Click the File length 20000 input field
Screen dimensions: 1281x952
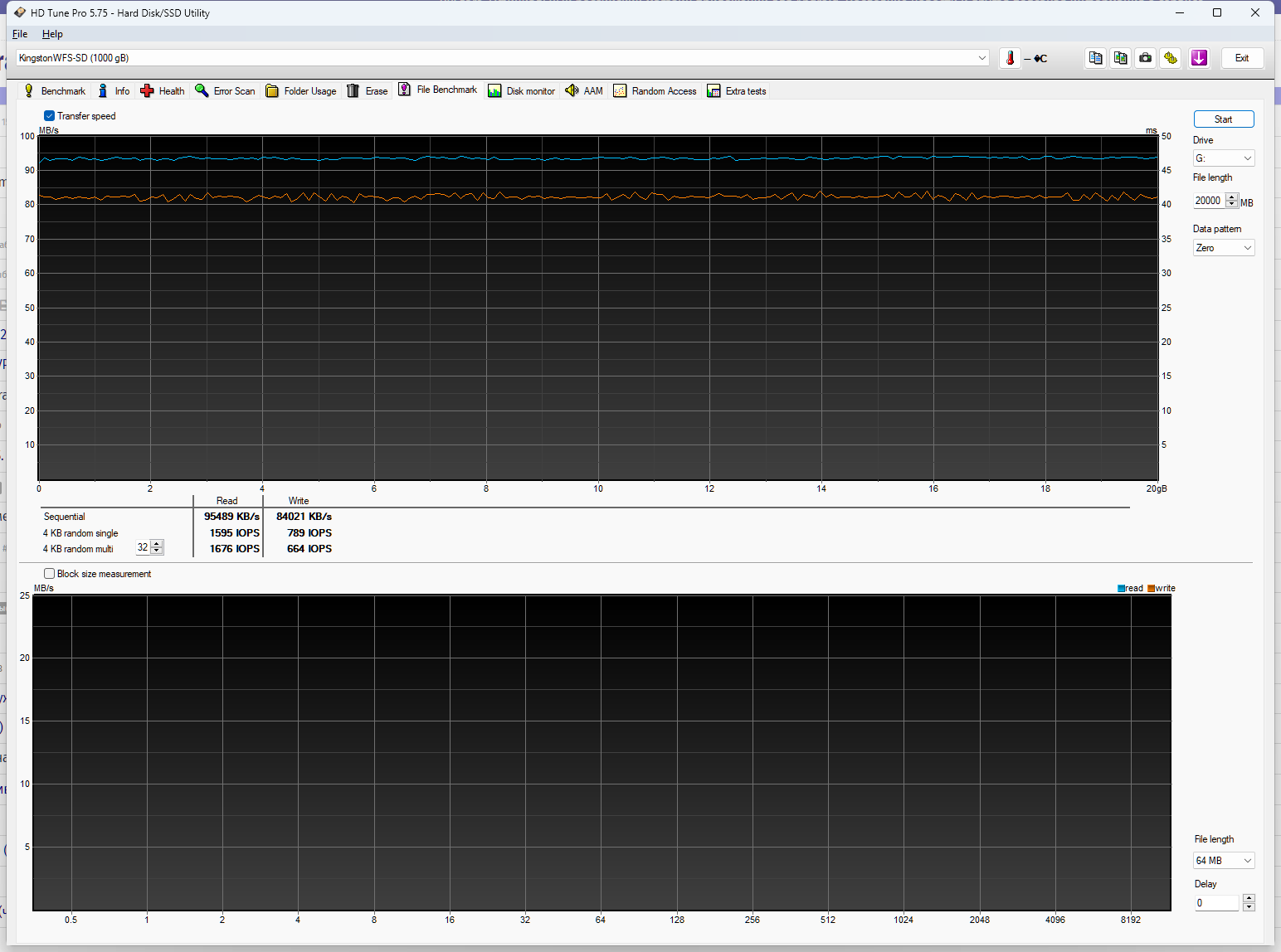tap(1209, 201)
